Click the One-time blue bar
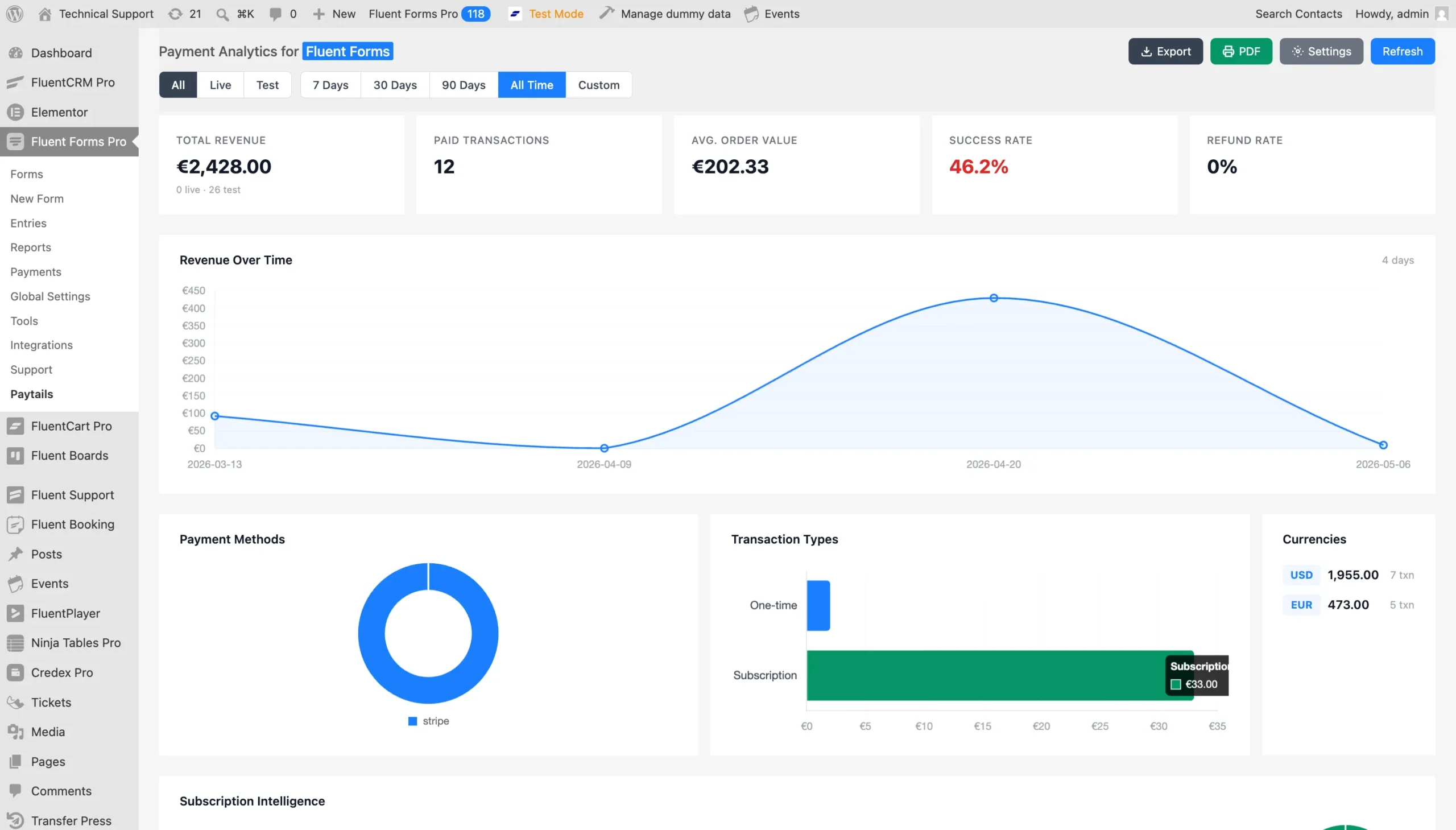Viewport: 1456px width, 830px height. (818, 605)
